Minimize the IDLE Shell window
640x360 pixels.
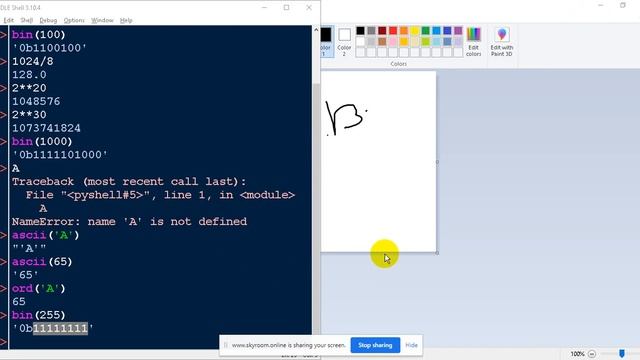tap(264, 7)
